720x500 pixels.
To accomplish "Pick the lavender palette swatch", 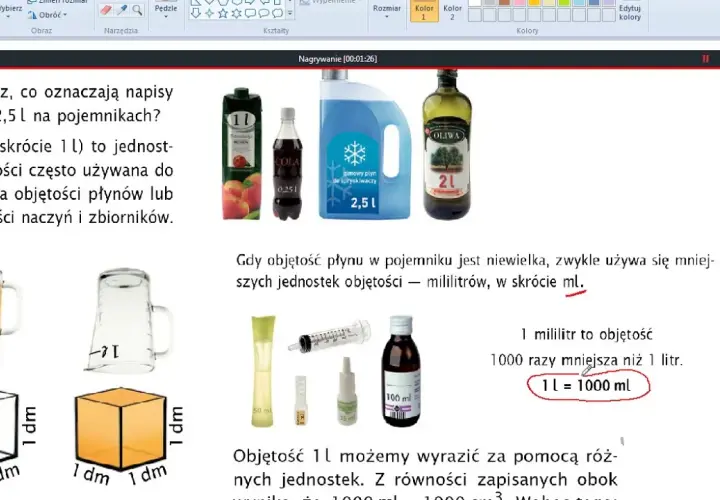I will pyautogui.click(x=609, y=2).
